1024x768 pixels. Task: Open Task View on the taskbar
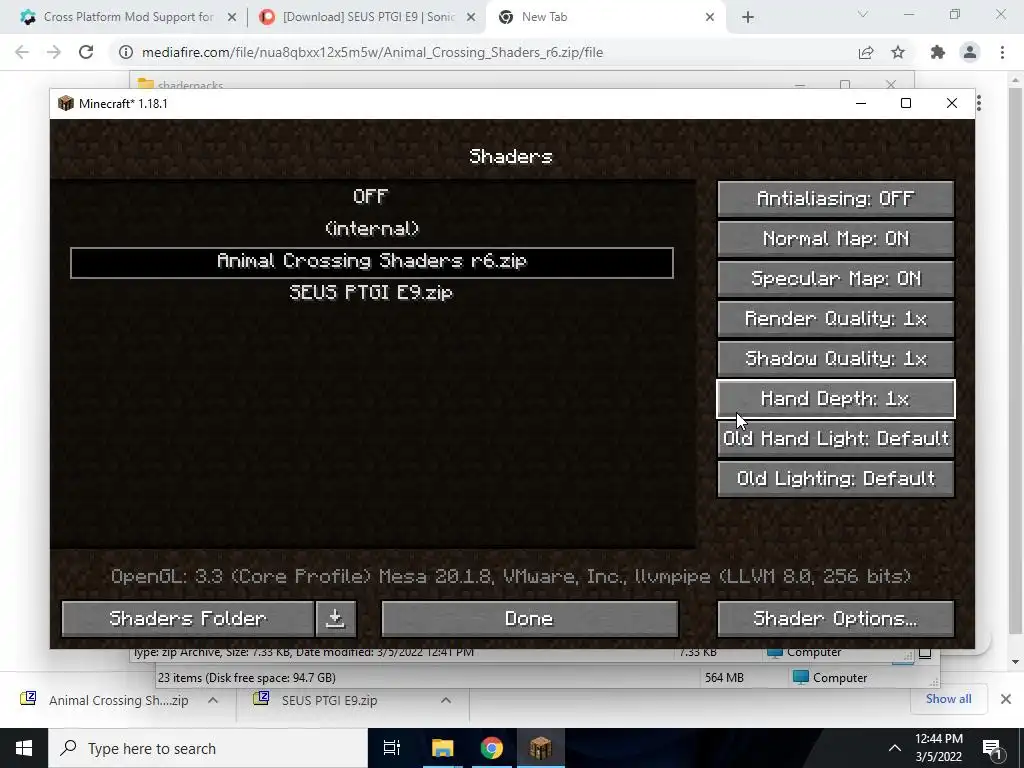pos(392,748)
